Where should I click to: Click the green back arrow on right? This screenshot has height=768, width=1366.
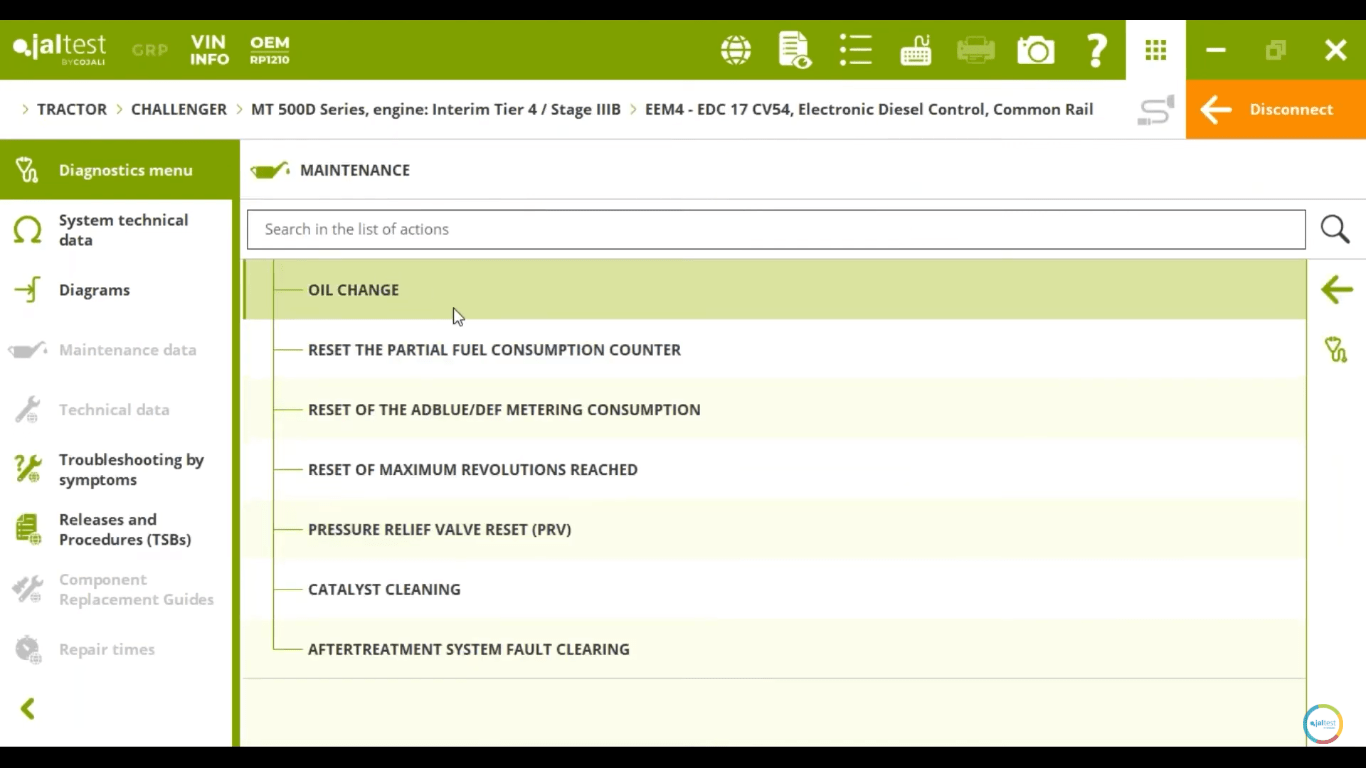click(1336, 290)
